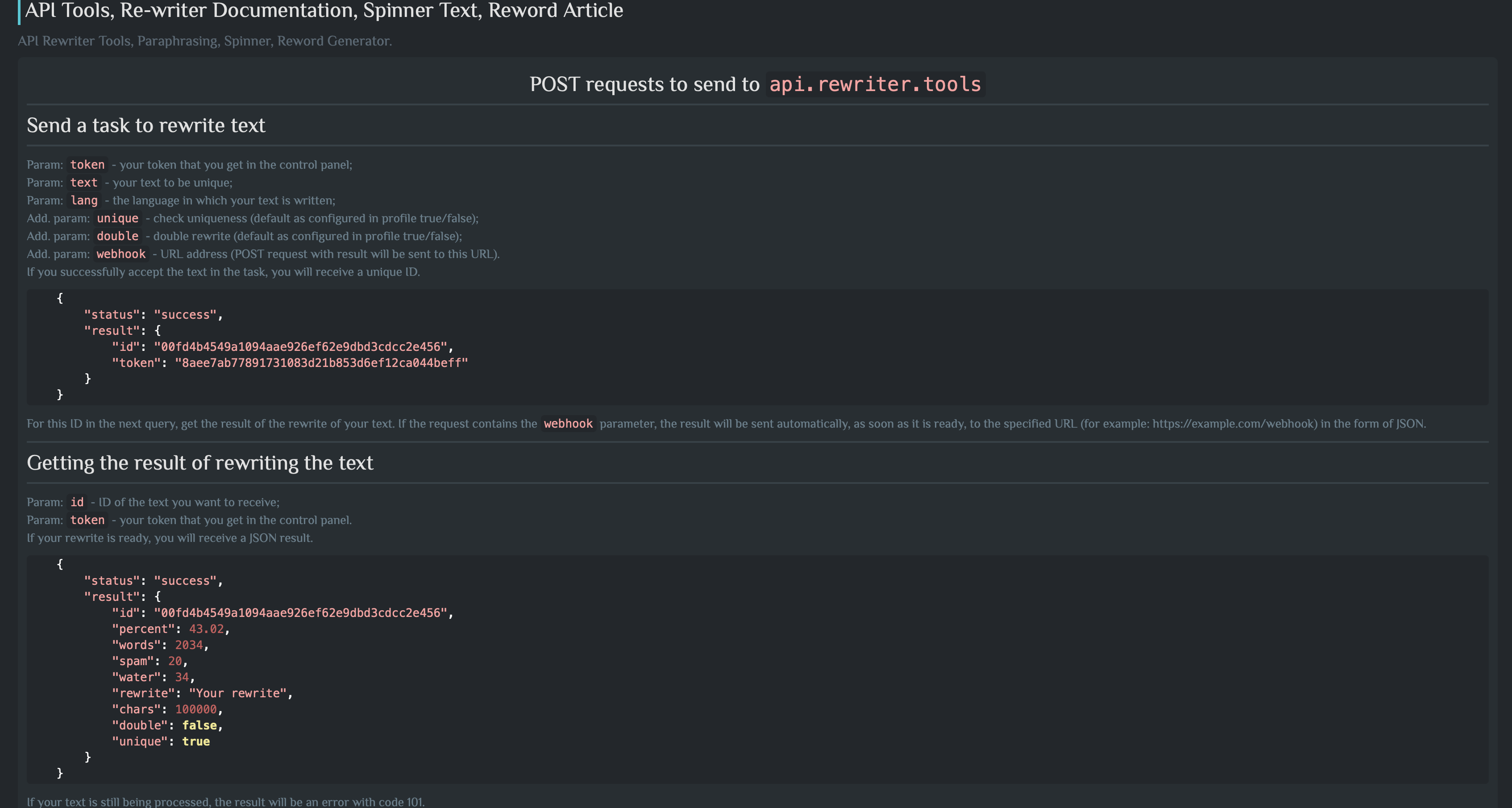Click the "water" value 34
1512x808 pixels.
(x=182, y=677)
